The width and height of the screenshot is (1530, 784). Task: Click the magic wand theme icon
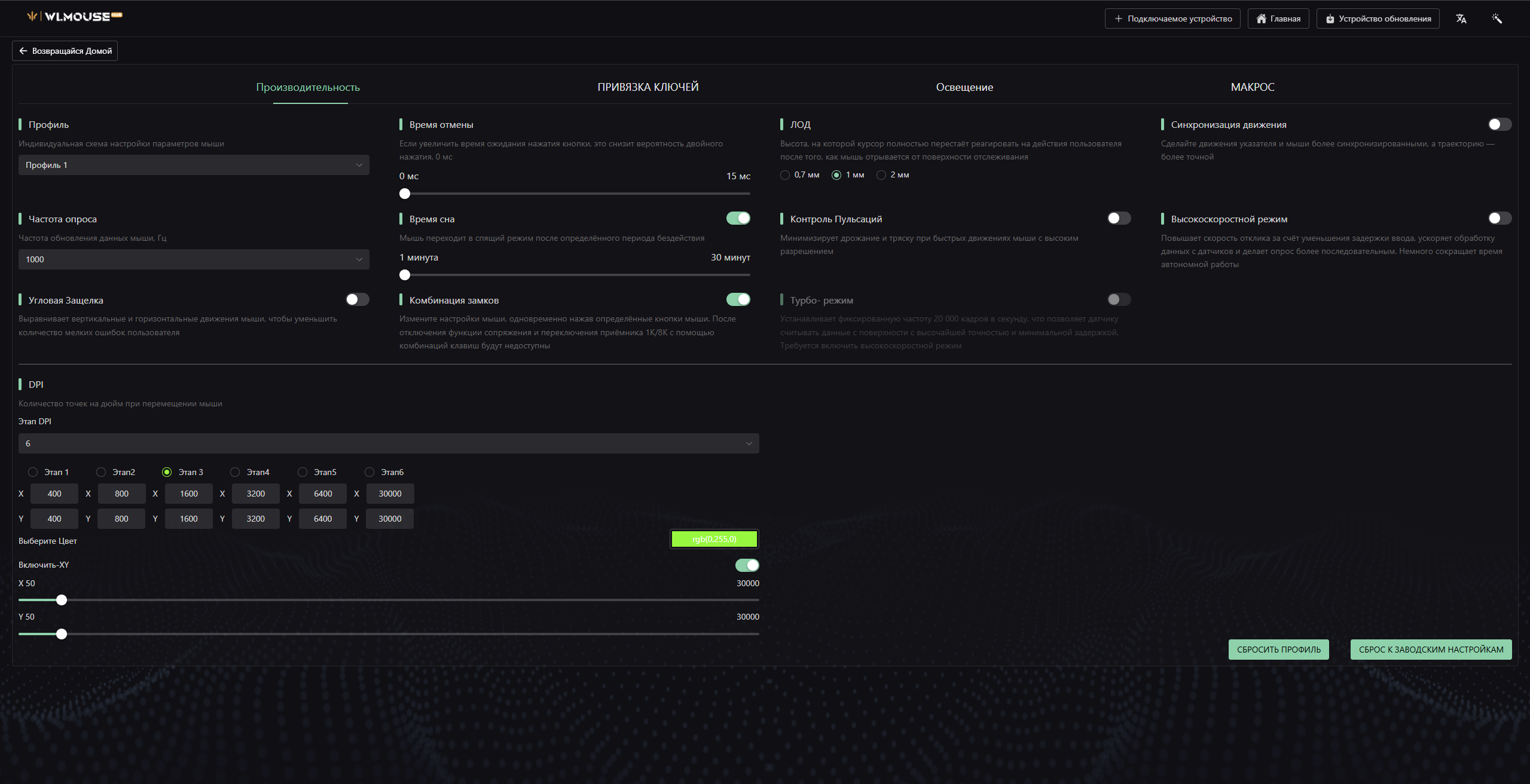(1497, 19)
